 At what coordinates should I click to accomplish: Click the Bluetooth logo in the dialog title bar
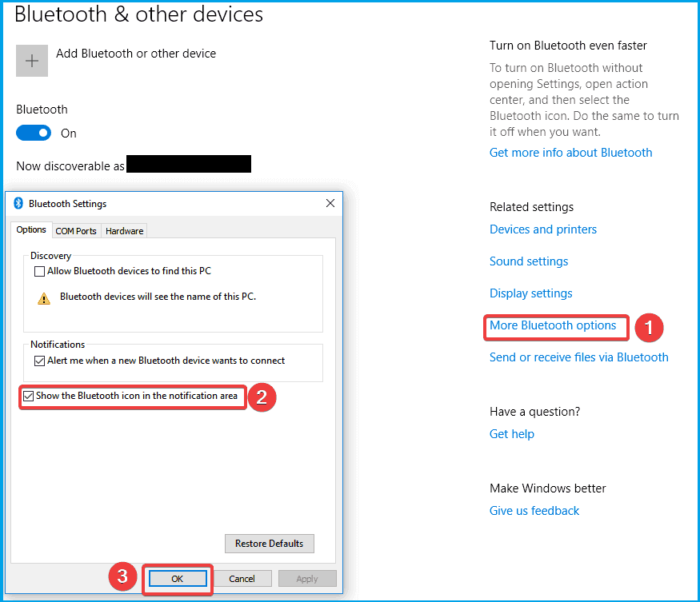coord(18,203)
